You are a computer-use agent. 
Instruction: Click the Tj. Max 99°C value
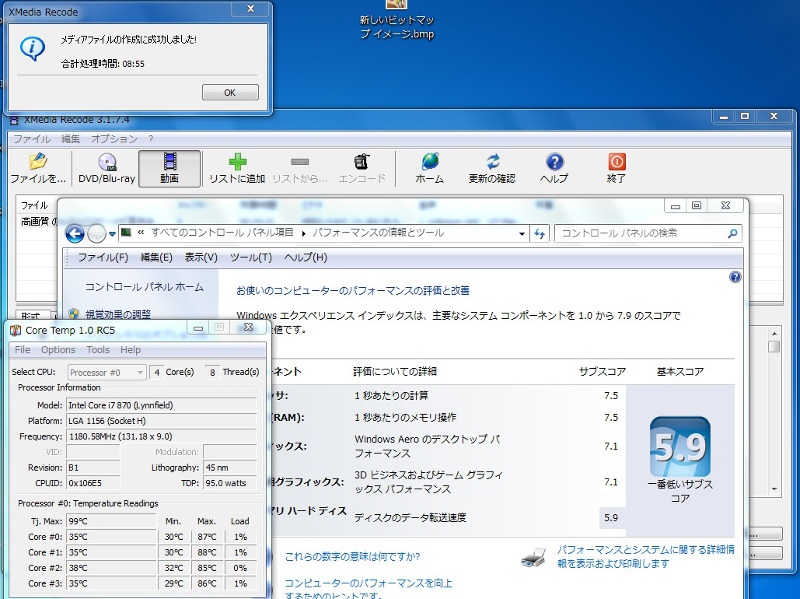pos(111,521)
